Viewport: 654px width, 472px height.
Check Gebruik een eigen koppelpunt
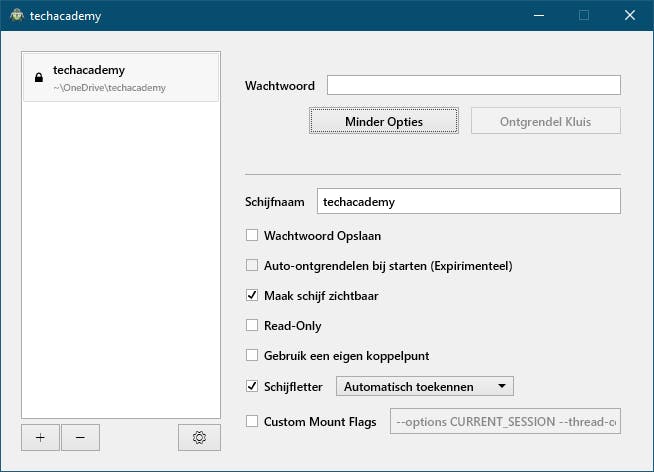point(252,355)
